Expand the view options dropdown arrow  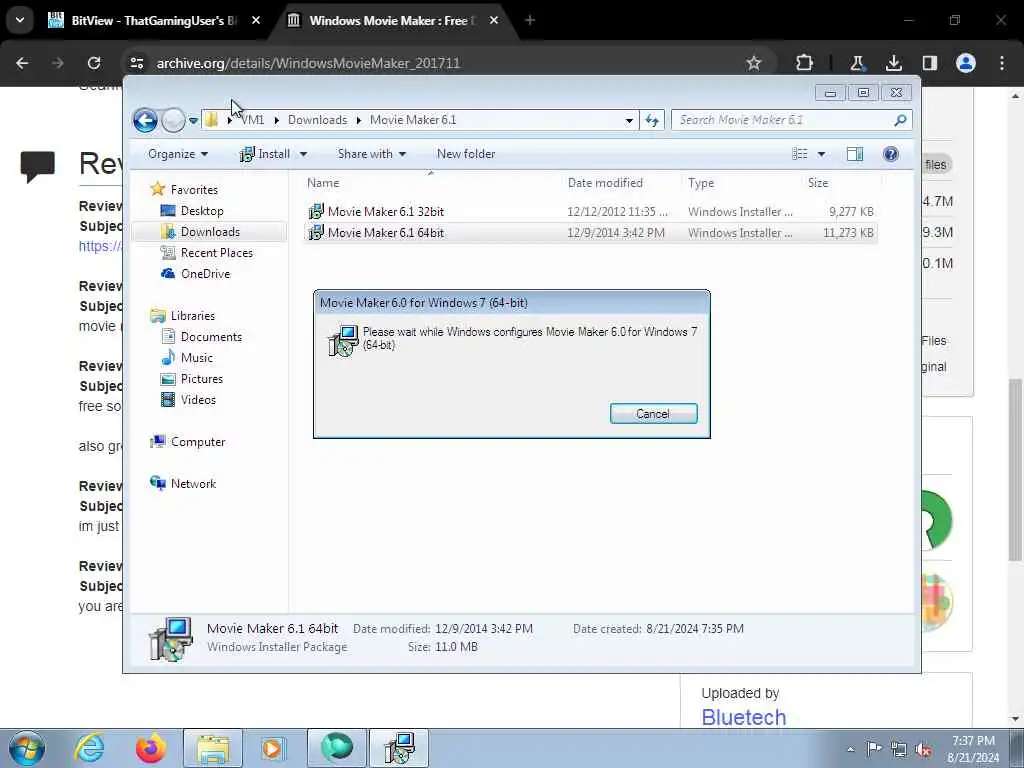822,155
